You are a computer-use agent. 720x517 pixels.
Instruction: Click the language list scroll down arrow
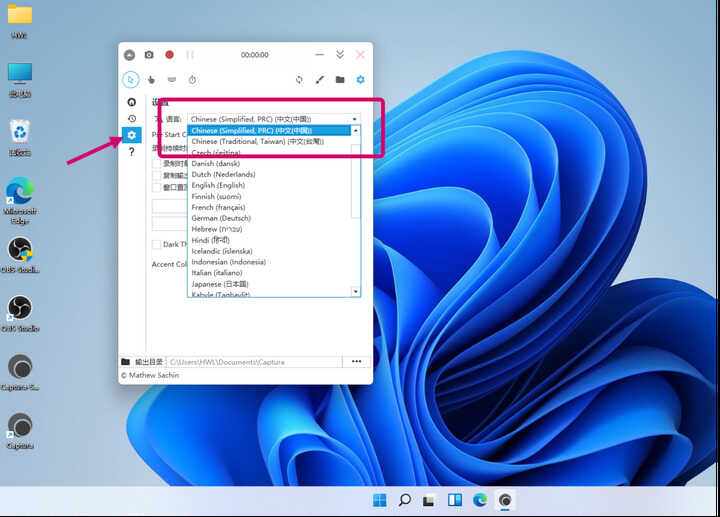(x=355, y=292)
